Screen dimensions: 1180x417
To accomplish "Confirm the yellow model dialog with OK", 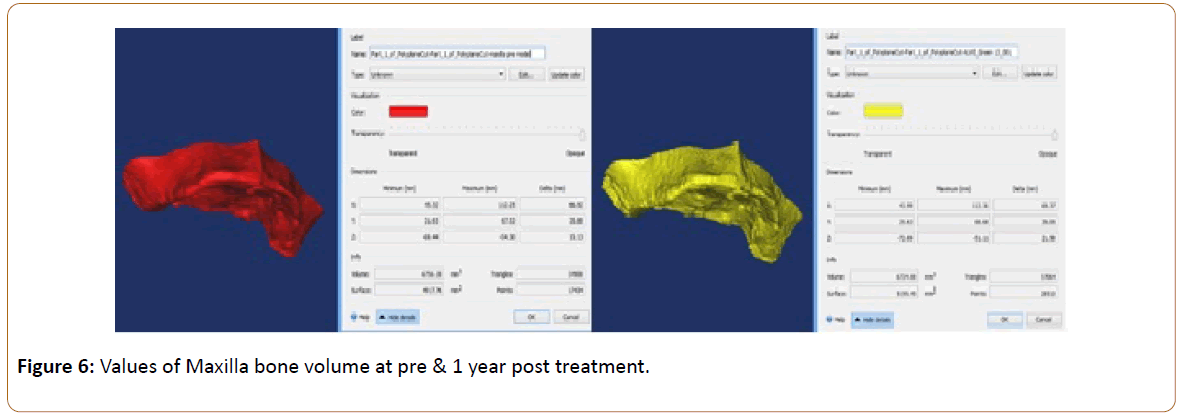I will coord(1005,319).
